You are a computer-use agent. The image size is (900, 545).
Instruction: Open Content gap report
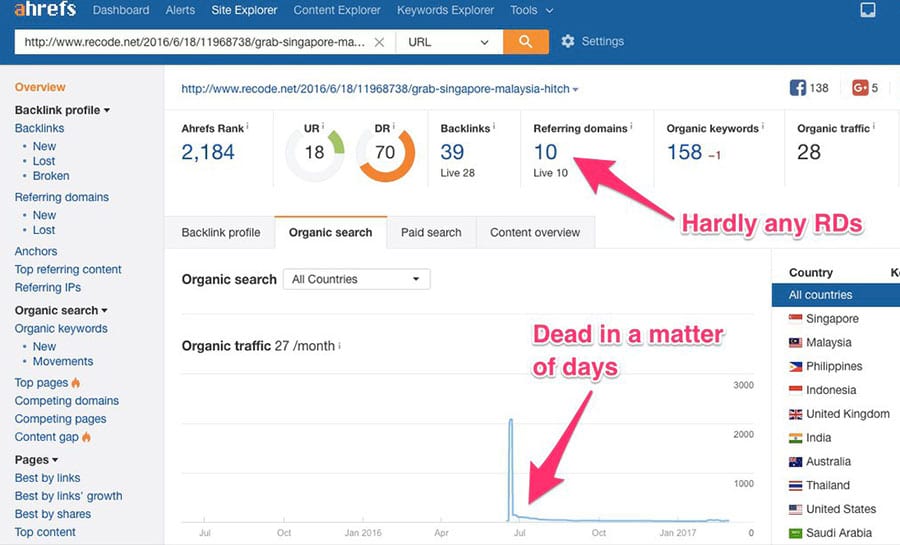46,437
